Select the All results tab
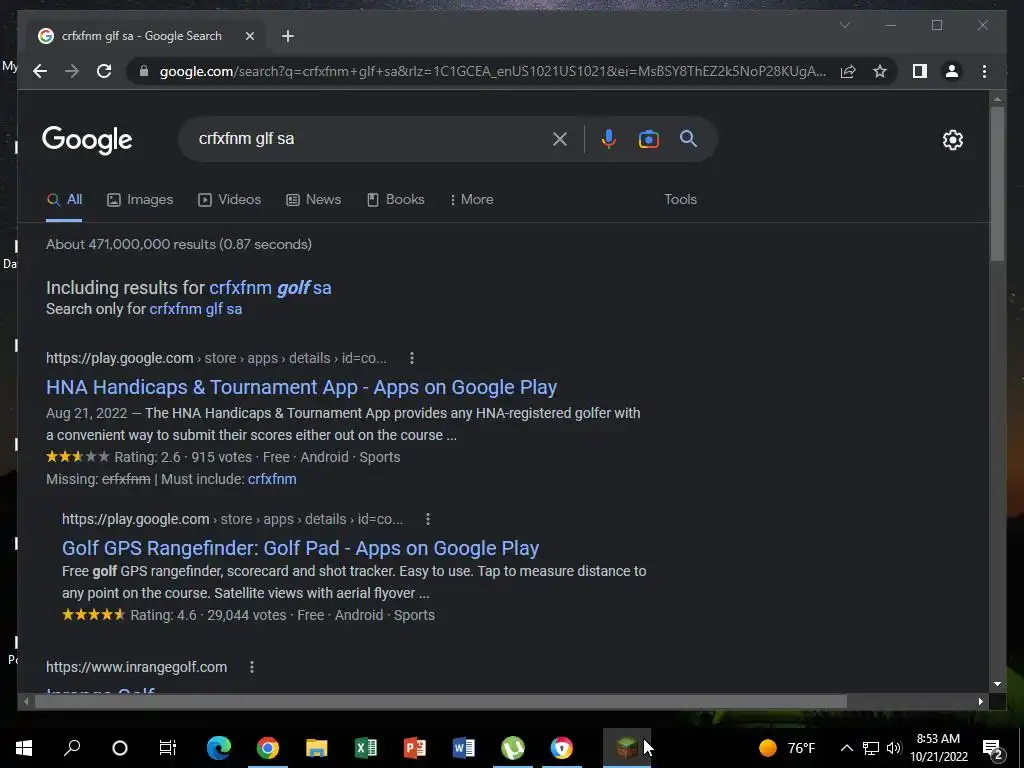1024x768 pixels. 64,199
